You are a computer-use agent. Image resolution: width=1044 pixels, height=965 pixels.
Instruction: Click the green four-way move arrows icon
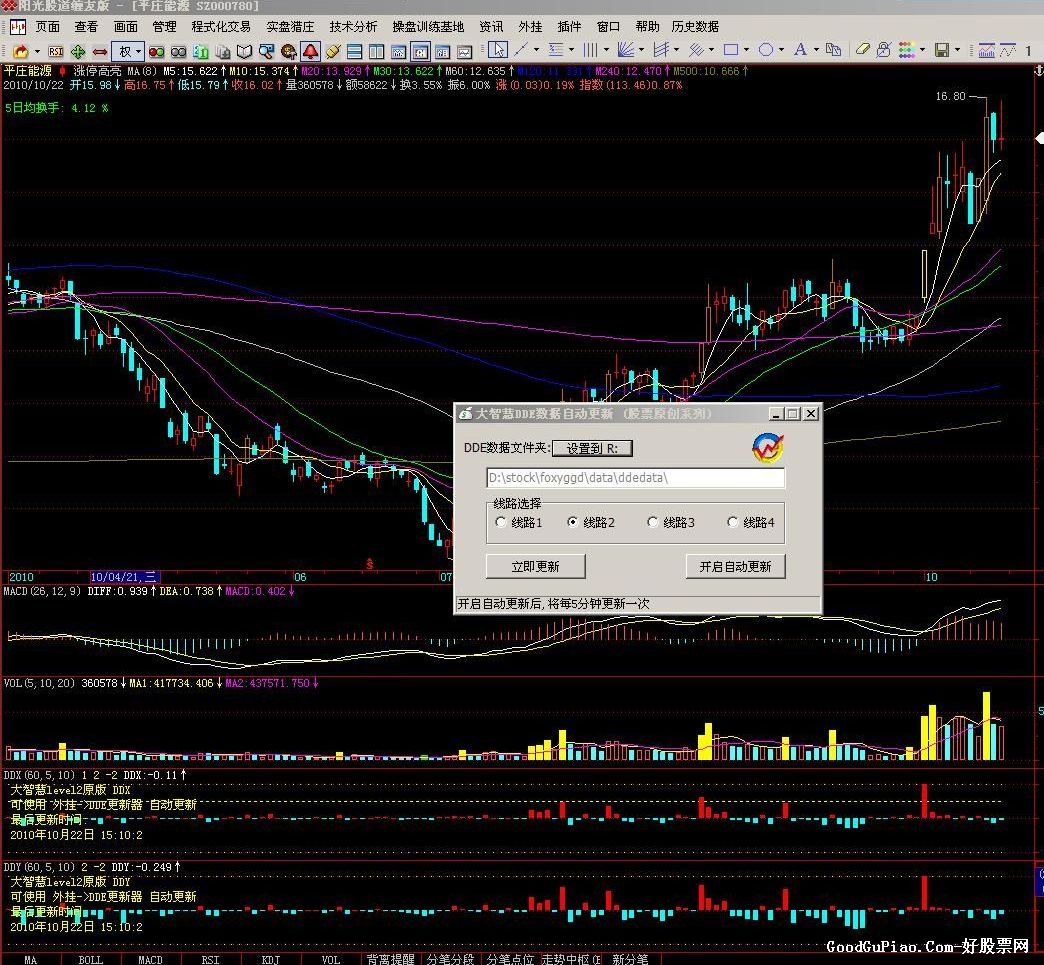(78, 51)
